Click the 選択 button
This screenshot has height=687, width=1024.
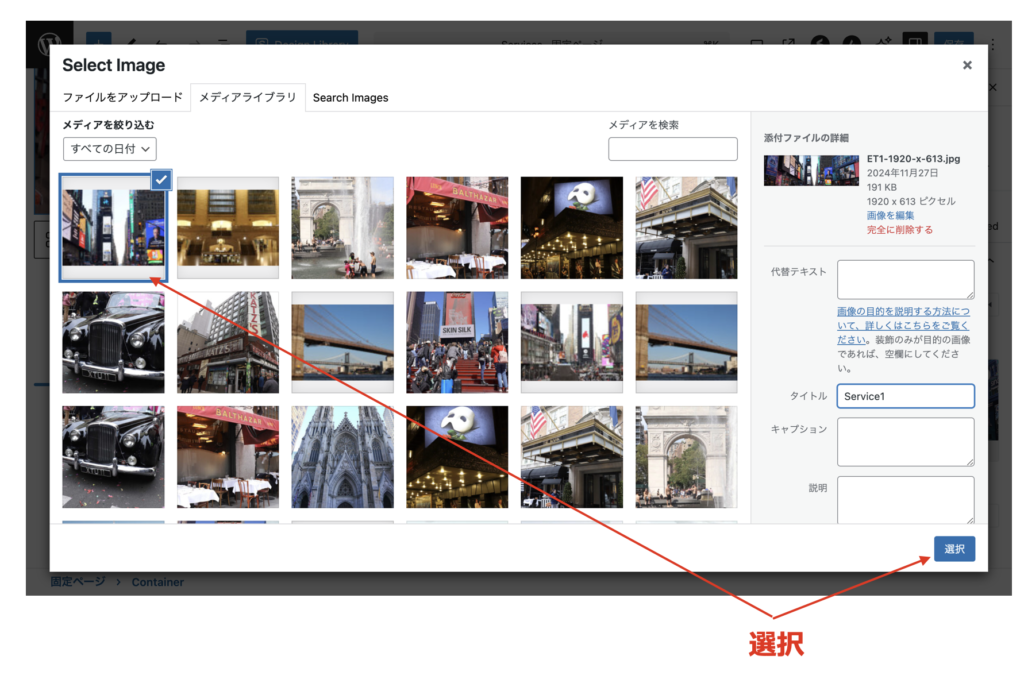click(954, 548)
